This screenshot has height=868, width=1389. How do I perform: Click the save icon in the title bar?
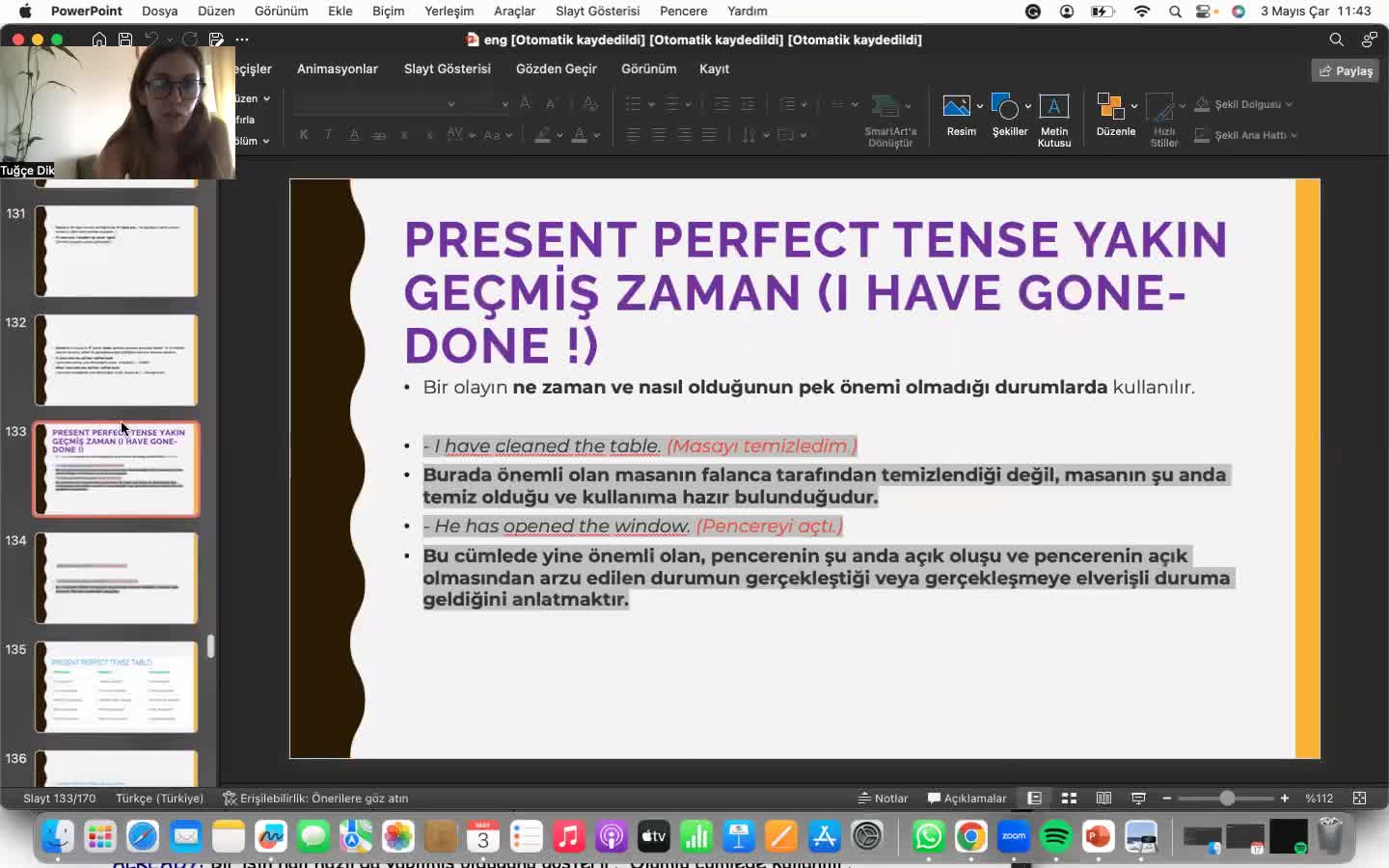coord(125,40)
